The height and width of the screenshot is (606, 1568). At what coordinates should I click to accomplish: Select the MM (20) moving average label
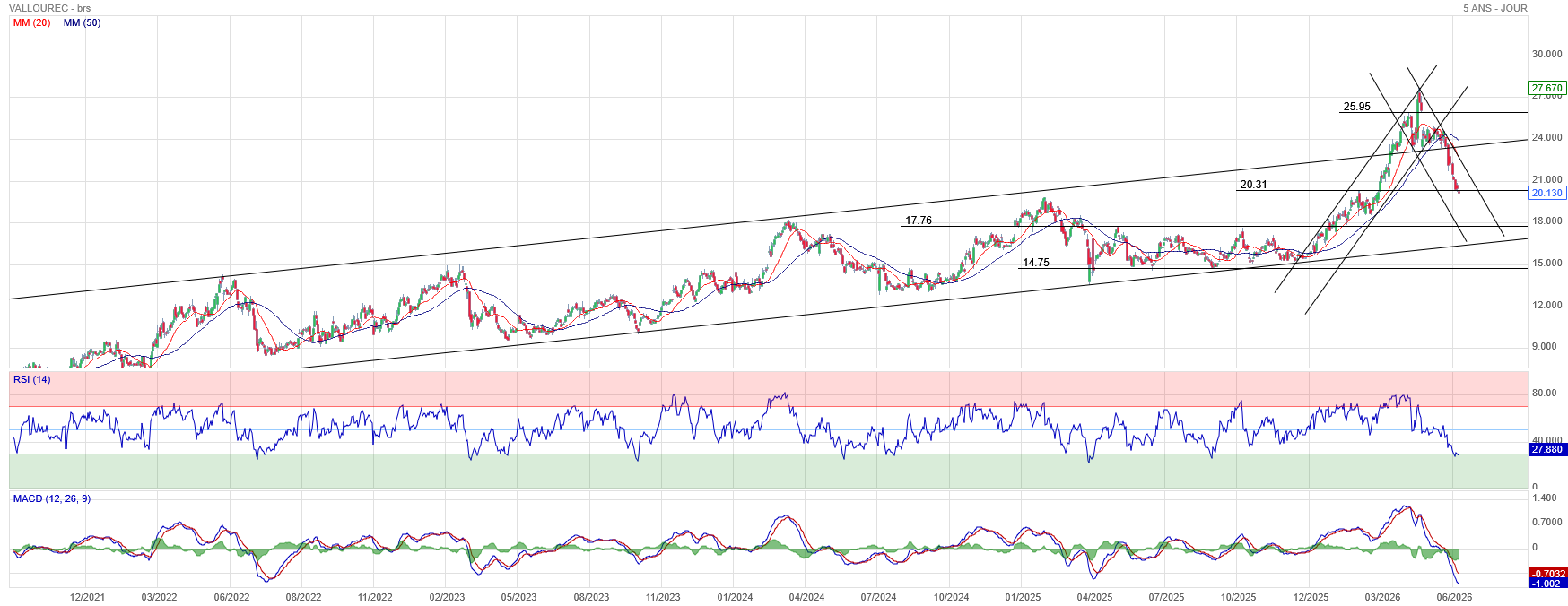coord(32,22)
